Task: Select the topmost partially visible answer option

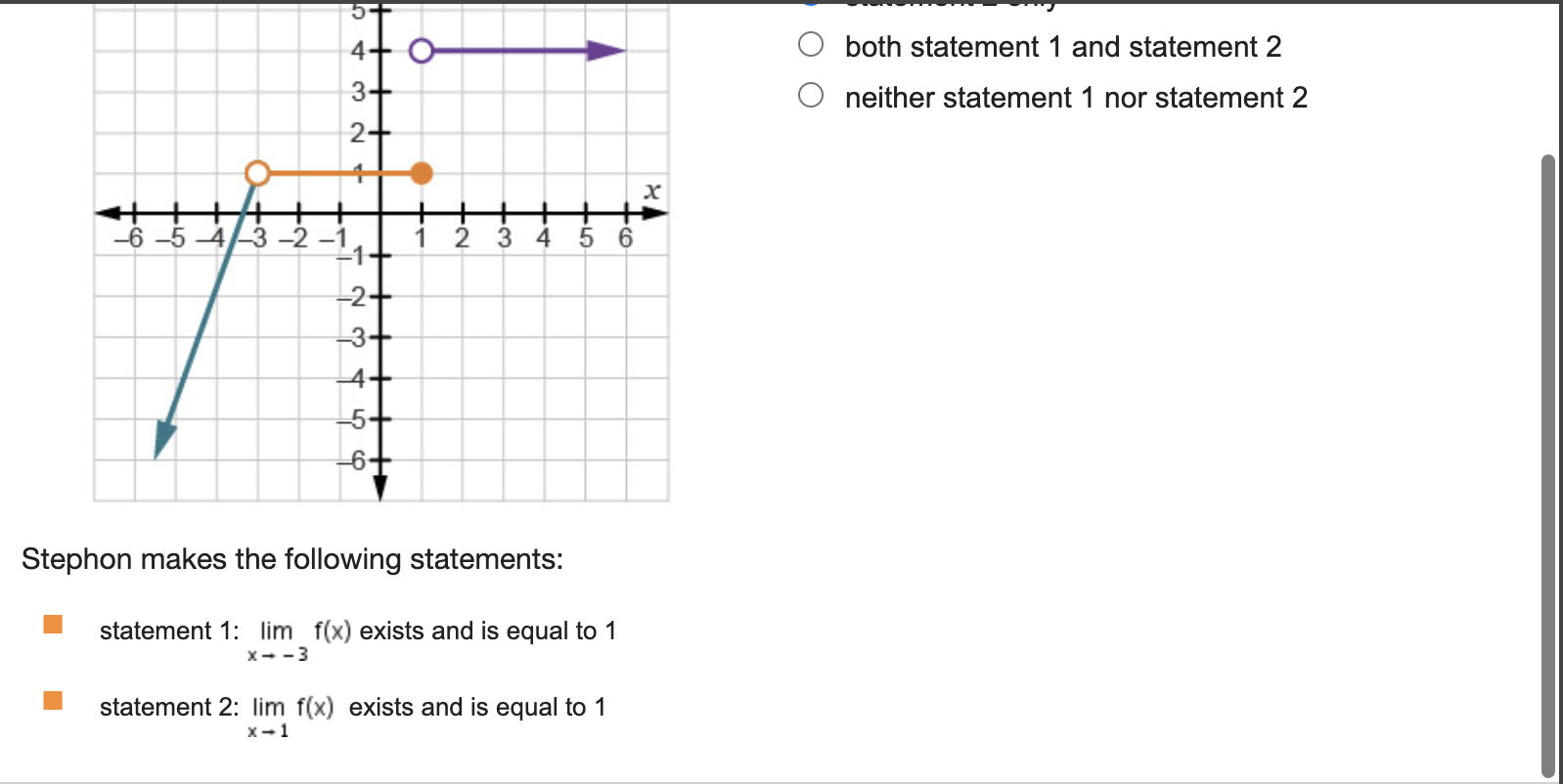Action: point(812,4)
